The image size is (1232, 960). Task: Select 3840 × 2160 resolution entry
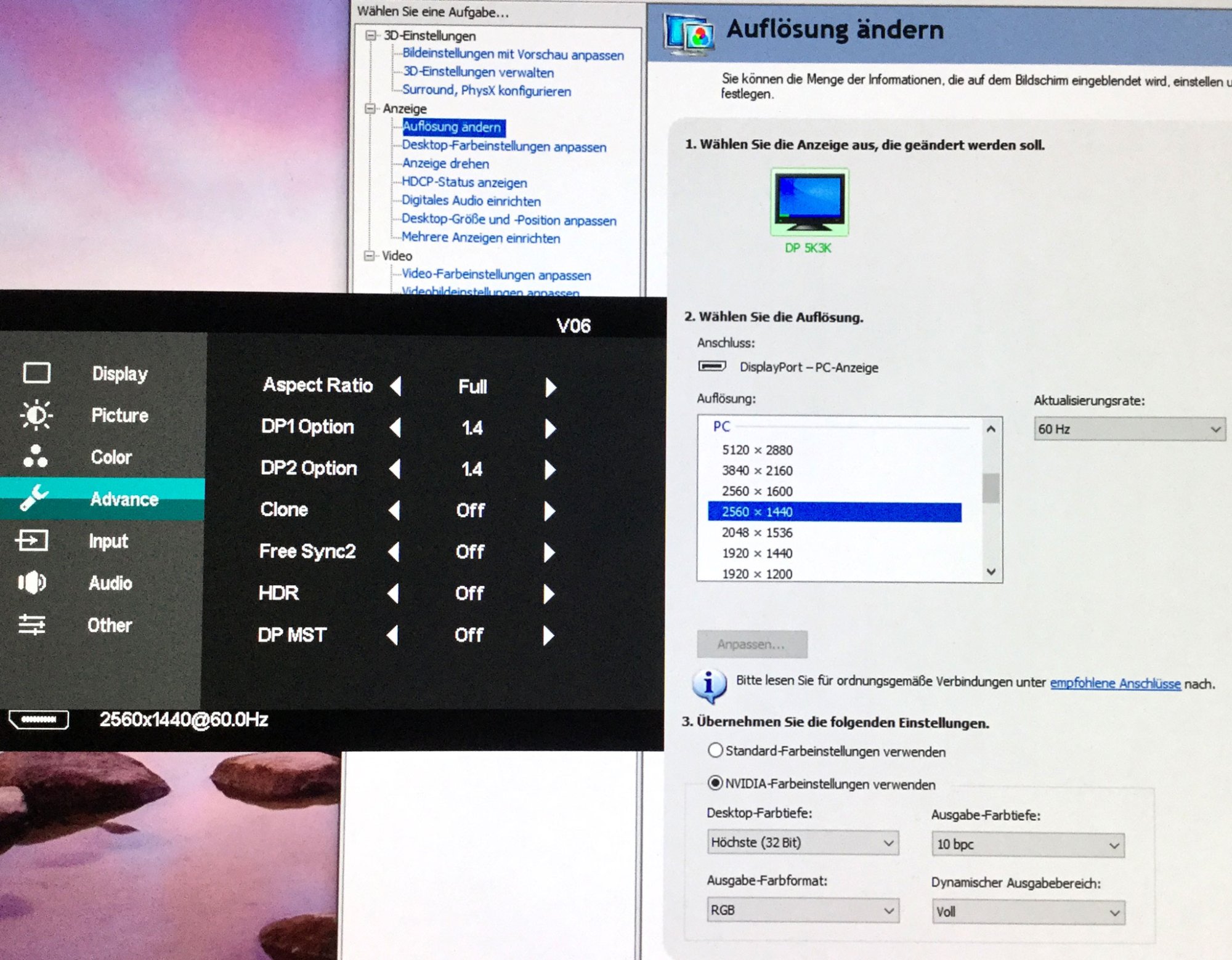tap(757, 471)
